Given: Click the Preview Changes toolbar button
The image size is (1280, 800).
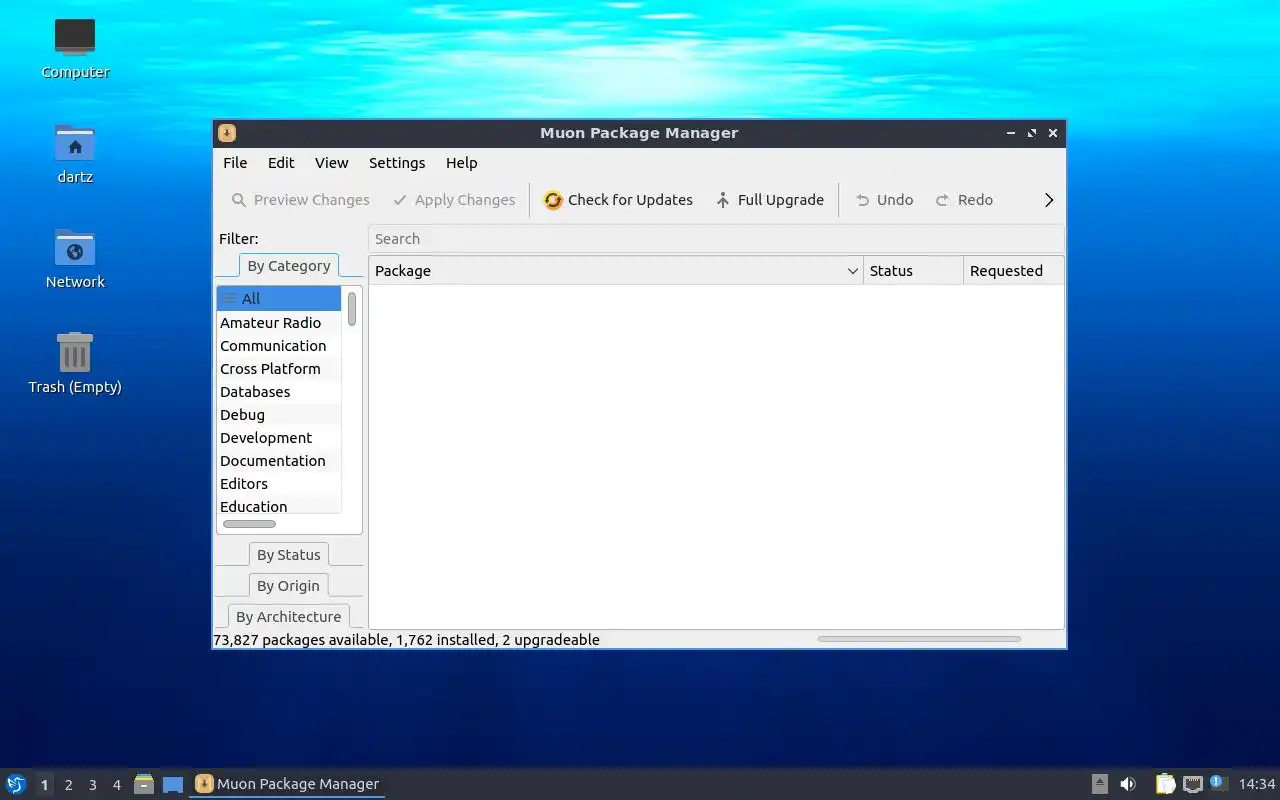Looking at the screenshot, I should (x=300, y=200).
